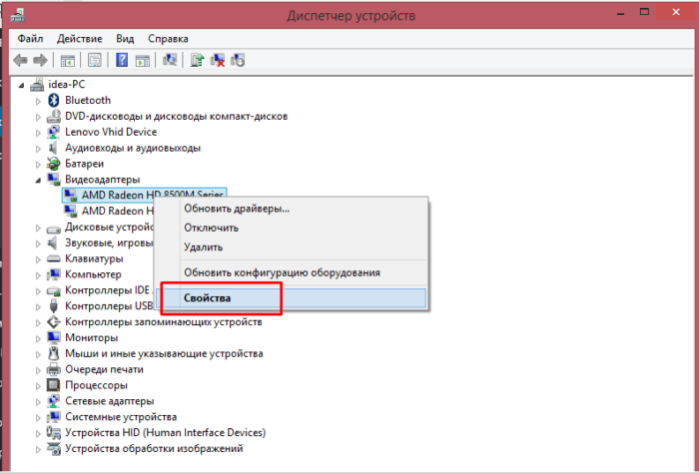
Task: Click the USB plug icon beside Контроллеры USB
Action: coord(53,306)
